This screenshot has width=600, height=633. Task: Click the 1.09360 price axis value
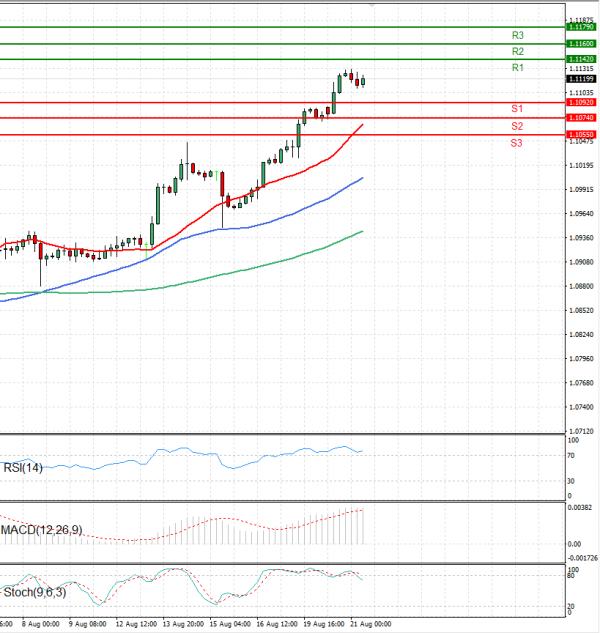pos(581,238)
